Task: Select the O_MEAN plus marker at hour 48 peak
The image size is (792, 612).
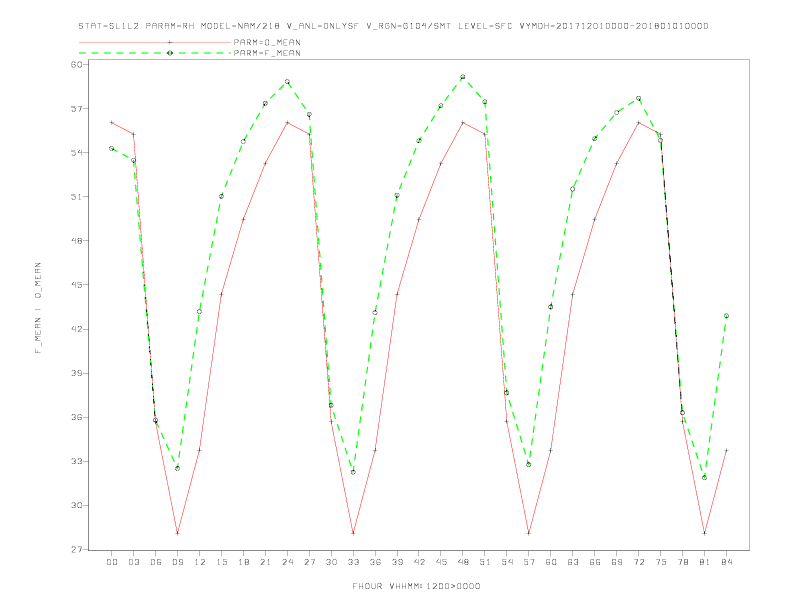Action: [x=463, y=122]
